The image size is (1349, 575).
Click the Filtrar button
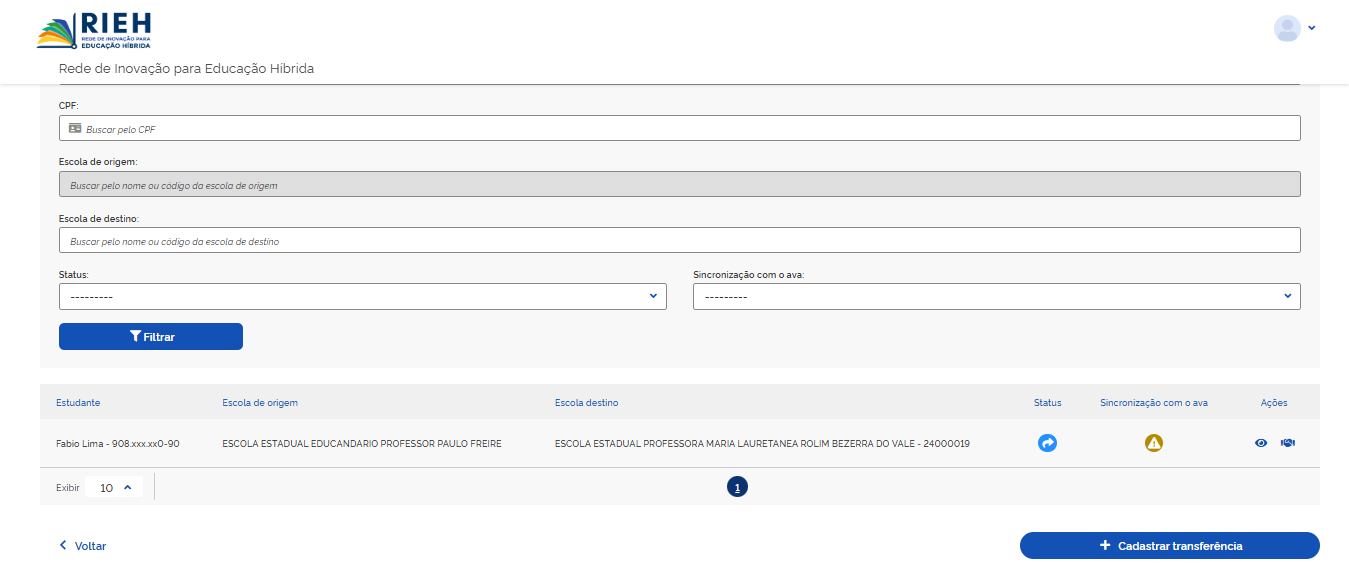[151, 337]
